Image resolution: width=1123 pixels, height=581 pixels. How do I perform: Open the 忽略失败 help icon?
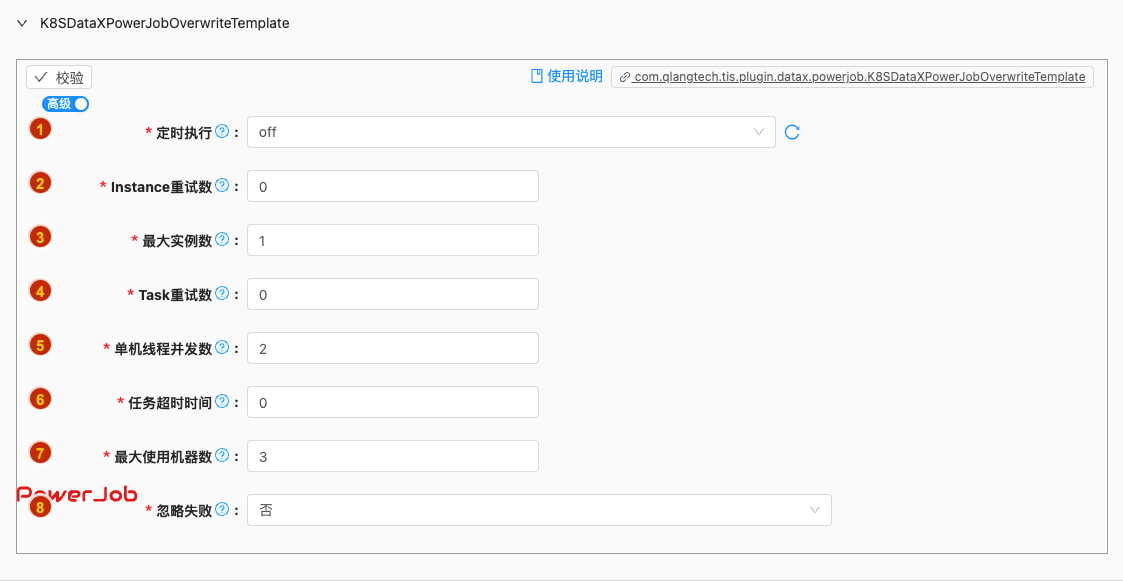pos(222,509)
